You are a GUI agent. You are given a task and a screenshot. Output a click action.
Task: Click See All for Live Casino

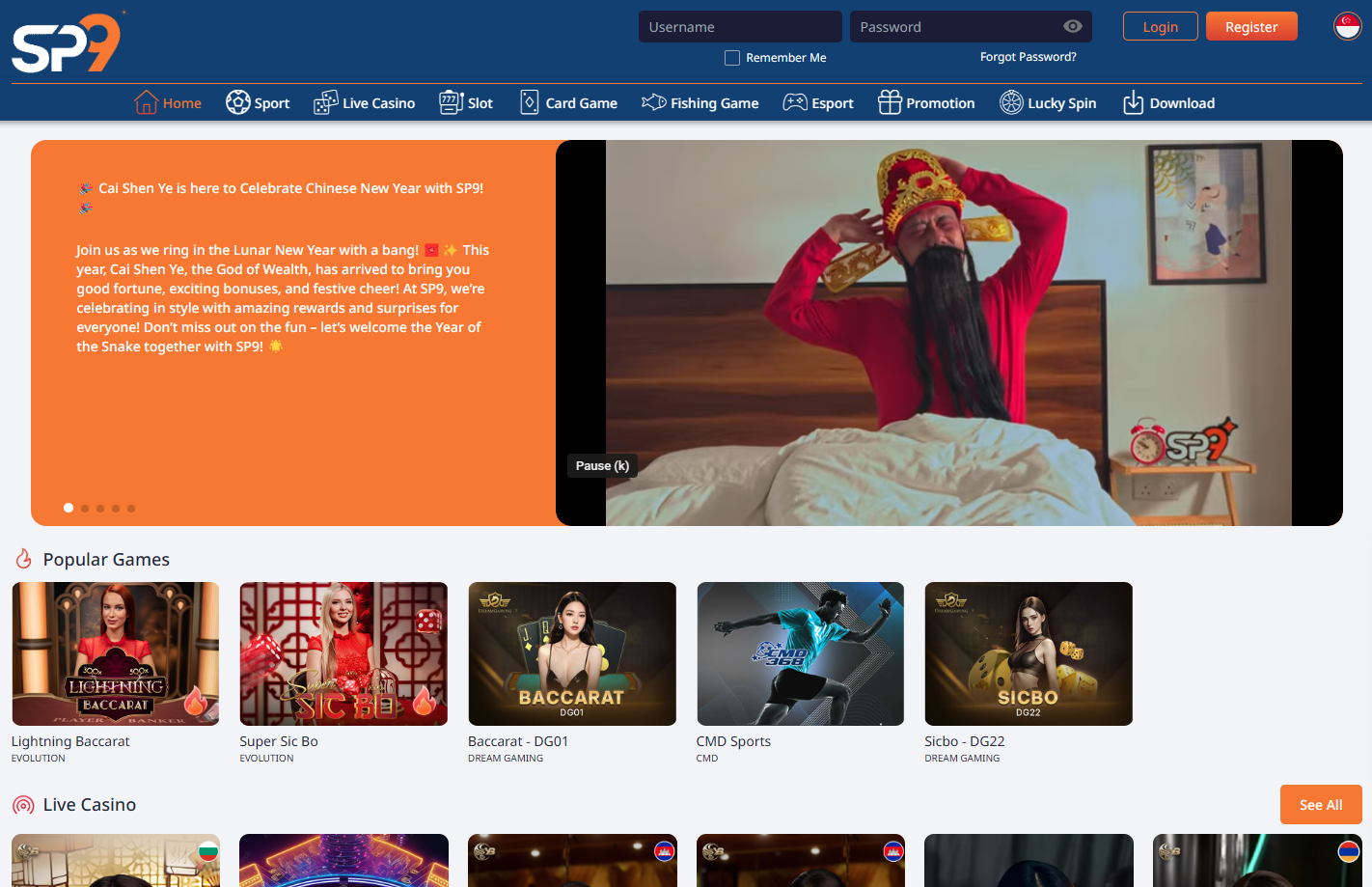pyautogui.click(x=1320, y=805)
